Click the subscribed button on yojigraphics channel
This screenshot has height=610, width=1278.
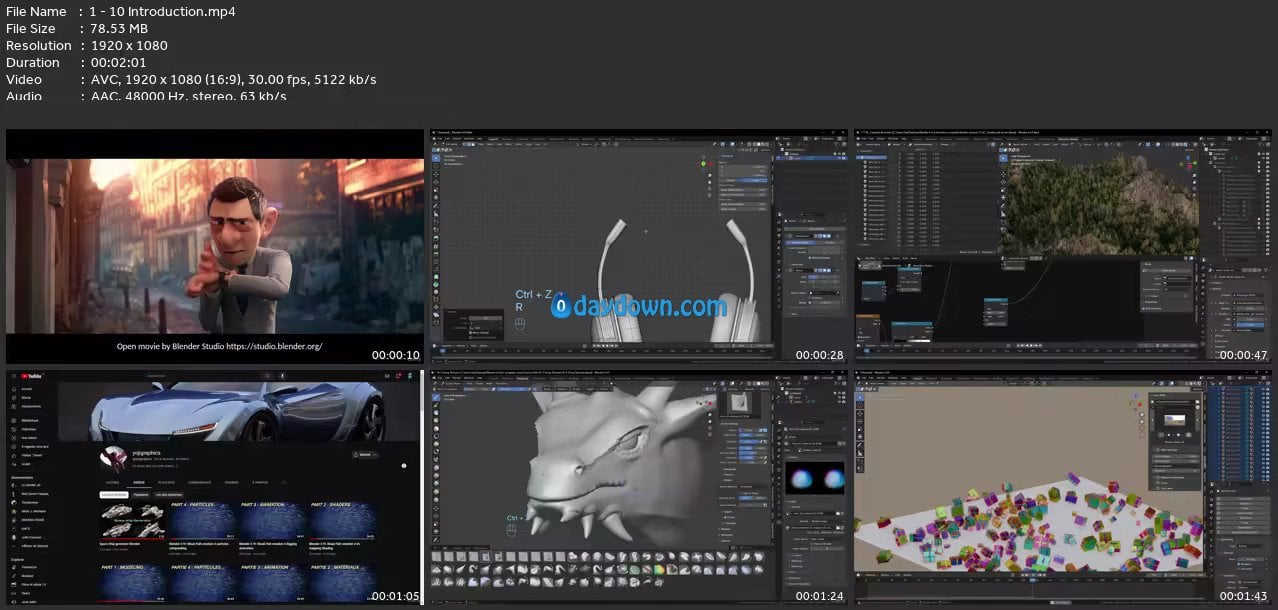(365, 455)
